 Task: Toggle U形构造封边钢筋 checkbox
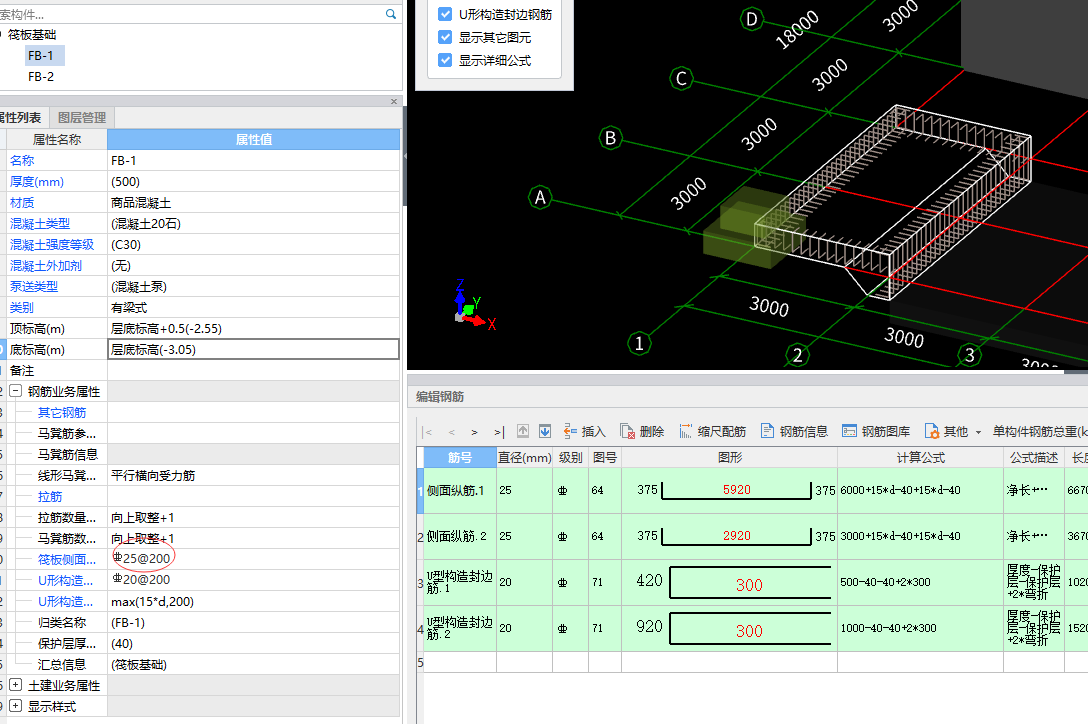tap(445, 14)
